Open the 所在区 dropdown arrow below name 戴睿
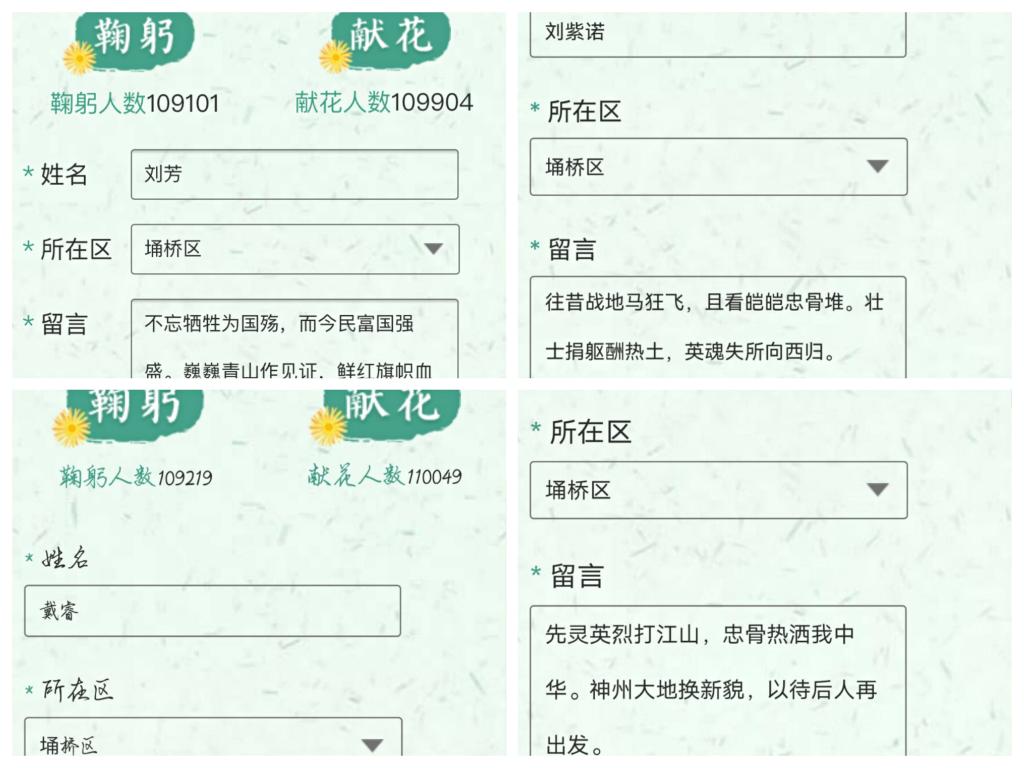The width and height of the screenshot is (1024, 768). coord(372,745)
